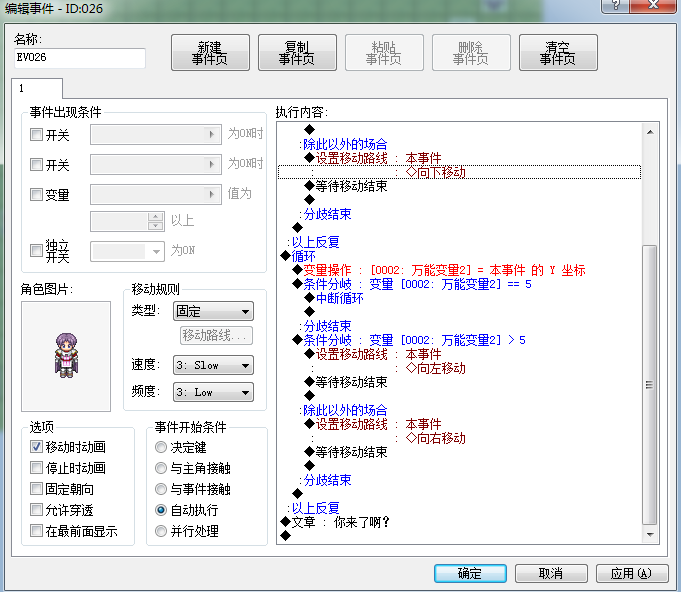Select the 并行处理 trigger radio button
Screen dimensions: 681x592
pyautogui.click(x=161, y=531)
